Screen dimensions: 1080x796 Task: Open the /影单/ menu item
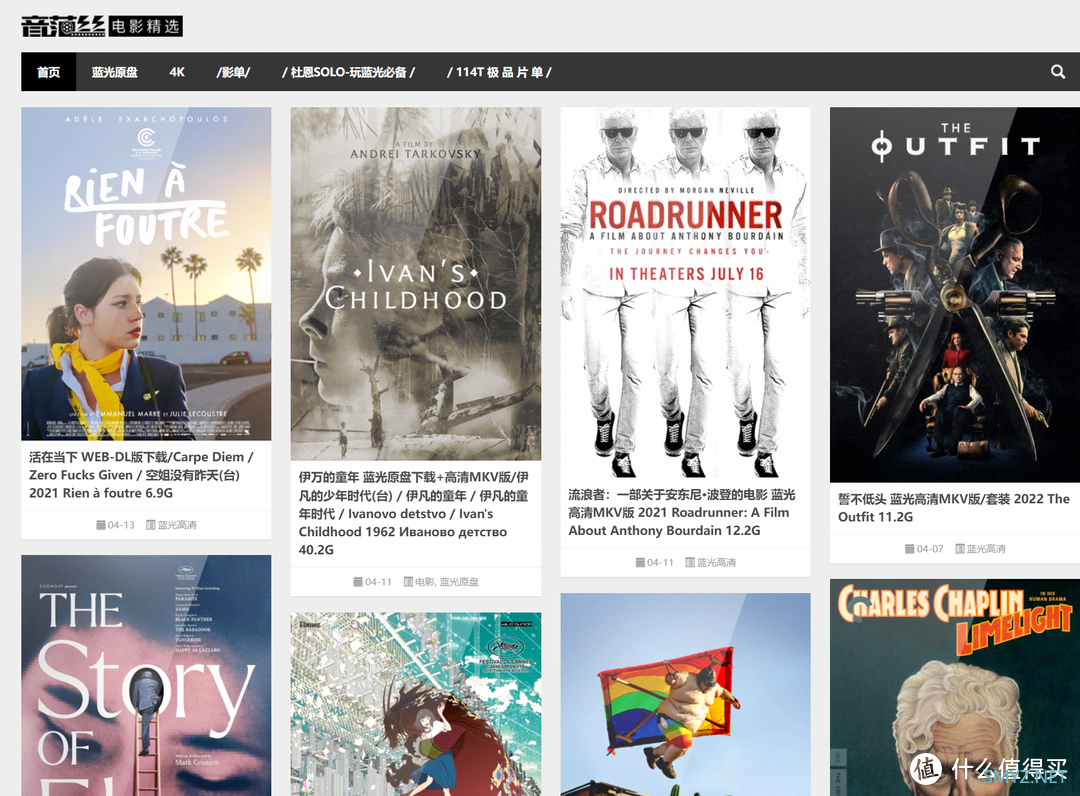pyautogui.click(x=233, y=72)
